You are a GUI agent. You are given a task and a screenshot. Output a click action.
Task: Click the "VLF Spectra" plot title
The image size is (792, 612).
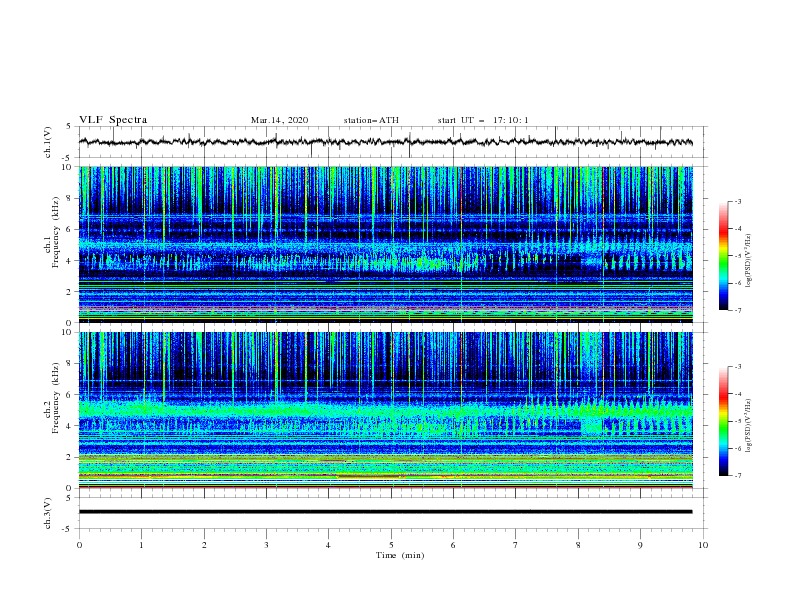click(x=113, y=120)
